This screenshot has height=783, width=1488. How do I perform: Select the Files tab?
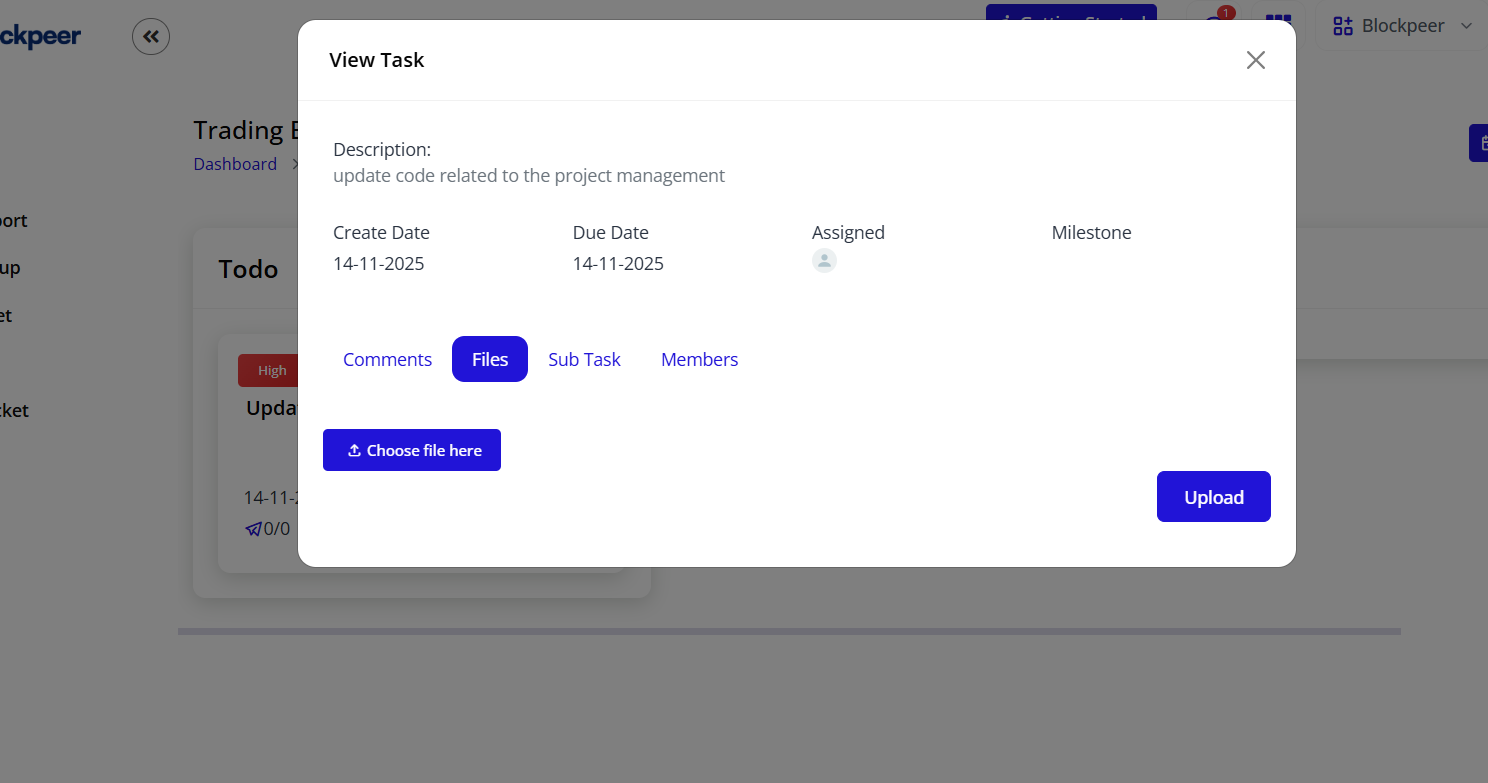(489, 359)
